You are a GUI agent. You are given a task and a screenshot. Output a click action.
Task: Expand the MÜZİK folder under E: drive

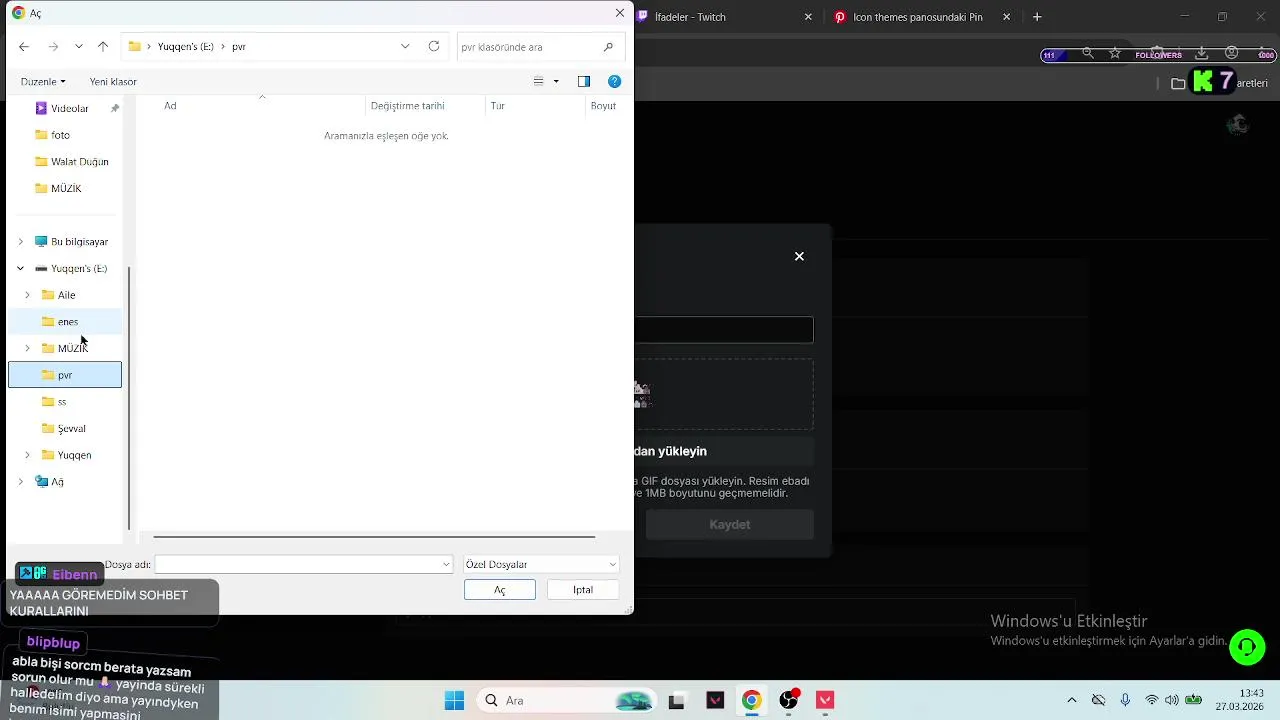coord(28,349)
